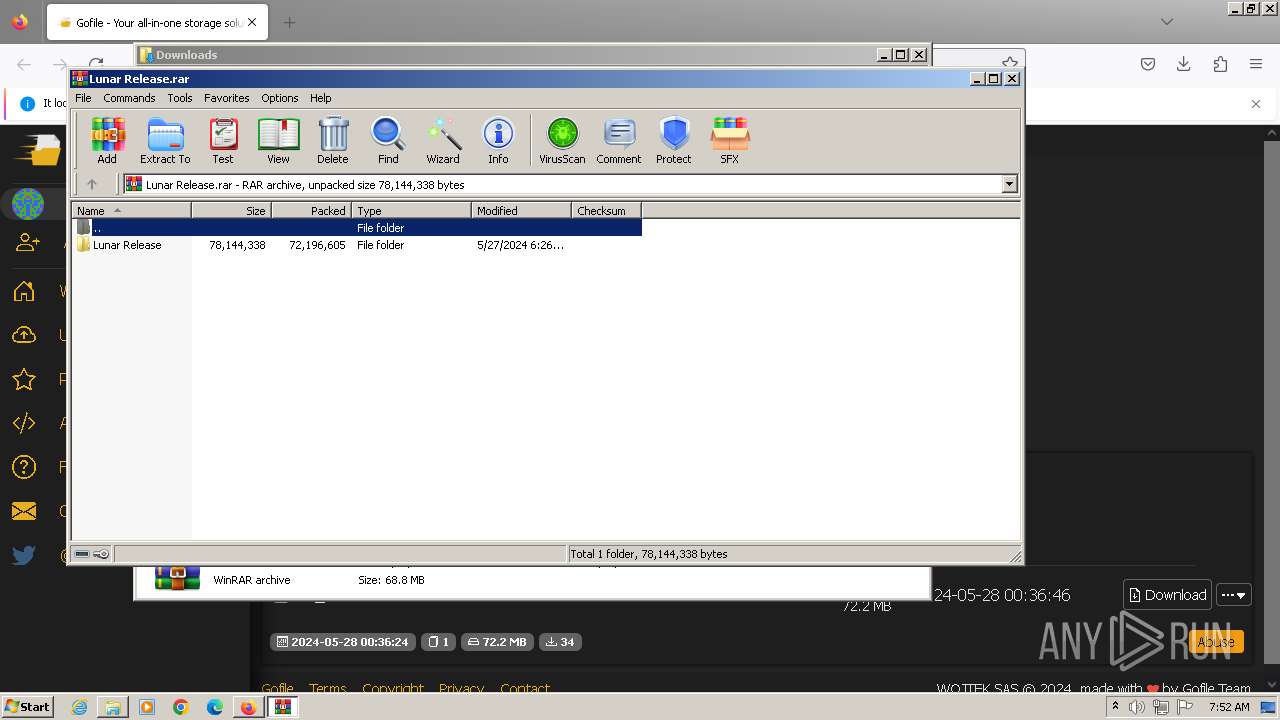1280x720 pixels.
Task: Open the Windows Start menu
Action: coord(28,707)
